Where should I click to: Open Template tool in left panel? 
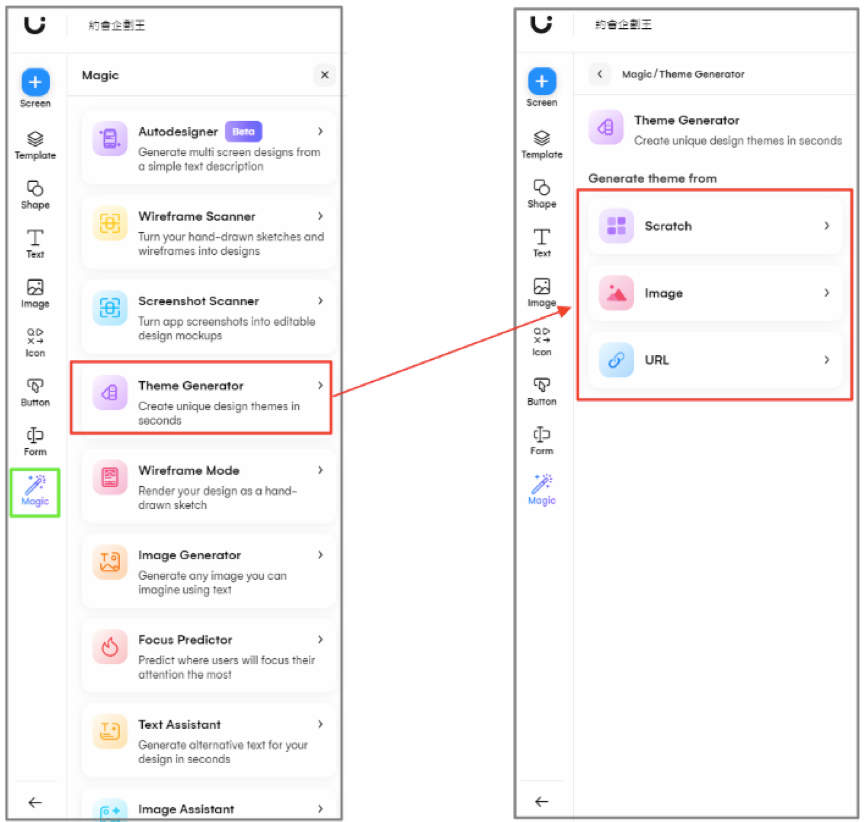(x=35, y=145)
